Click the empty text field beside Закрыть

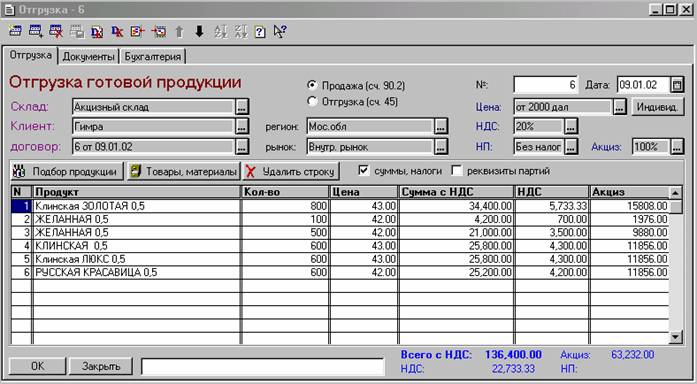(x=263, y=367)
